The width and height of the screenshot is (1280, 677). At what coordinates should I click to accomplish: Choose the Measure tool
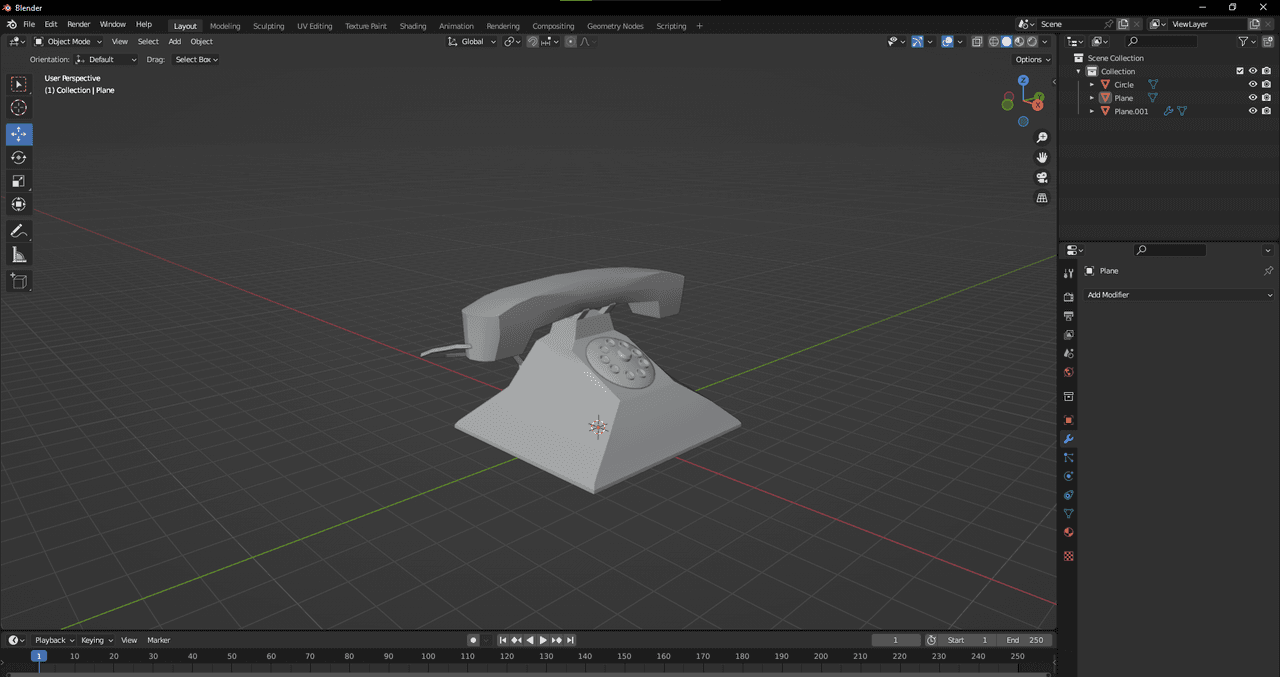[19, 255]
